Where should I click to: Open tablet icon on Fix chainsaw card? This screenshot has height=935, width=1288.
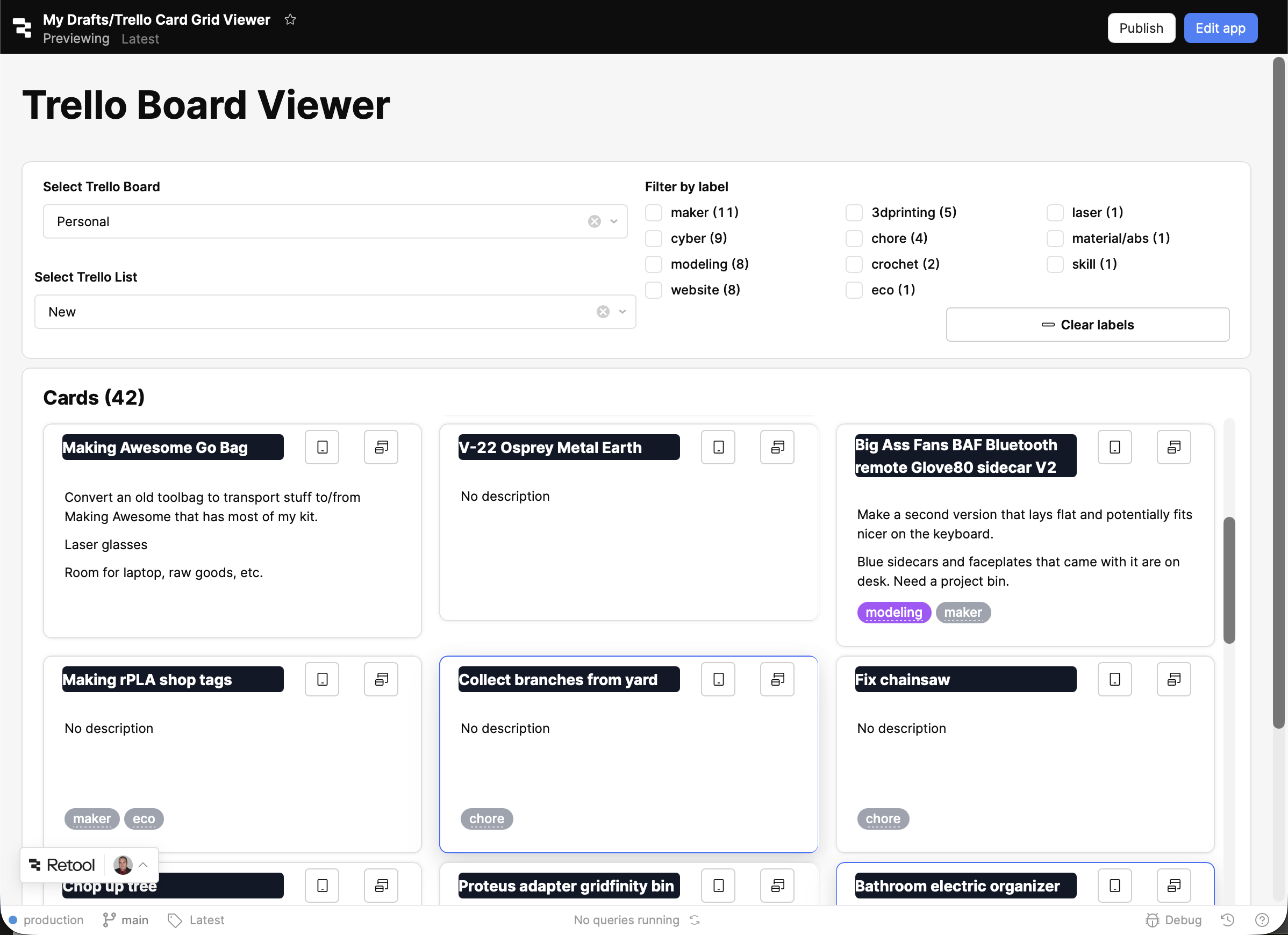coord(1115,679)
